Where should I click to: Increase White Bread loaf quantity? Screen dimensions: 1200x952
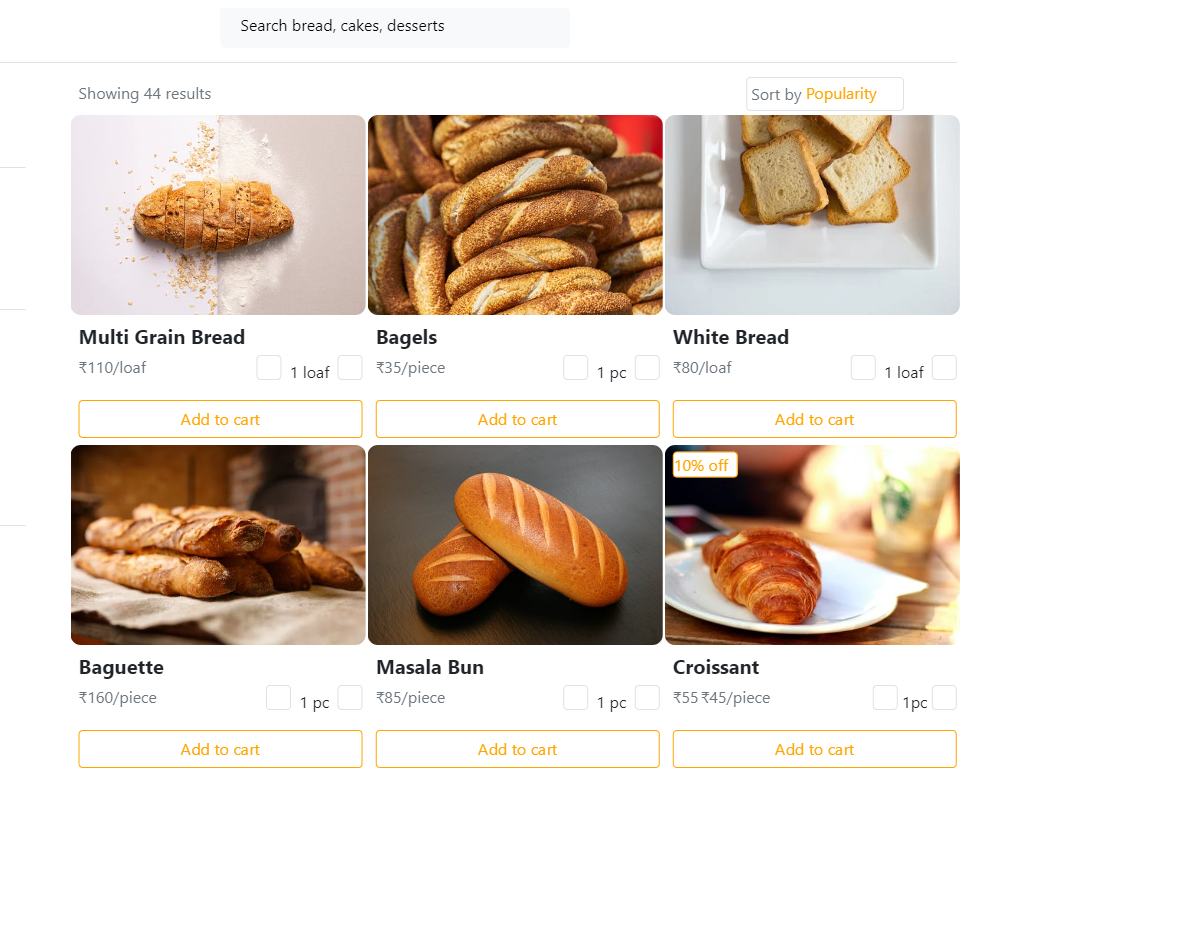[944, 368]
